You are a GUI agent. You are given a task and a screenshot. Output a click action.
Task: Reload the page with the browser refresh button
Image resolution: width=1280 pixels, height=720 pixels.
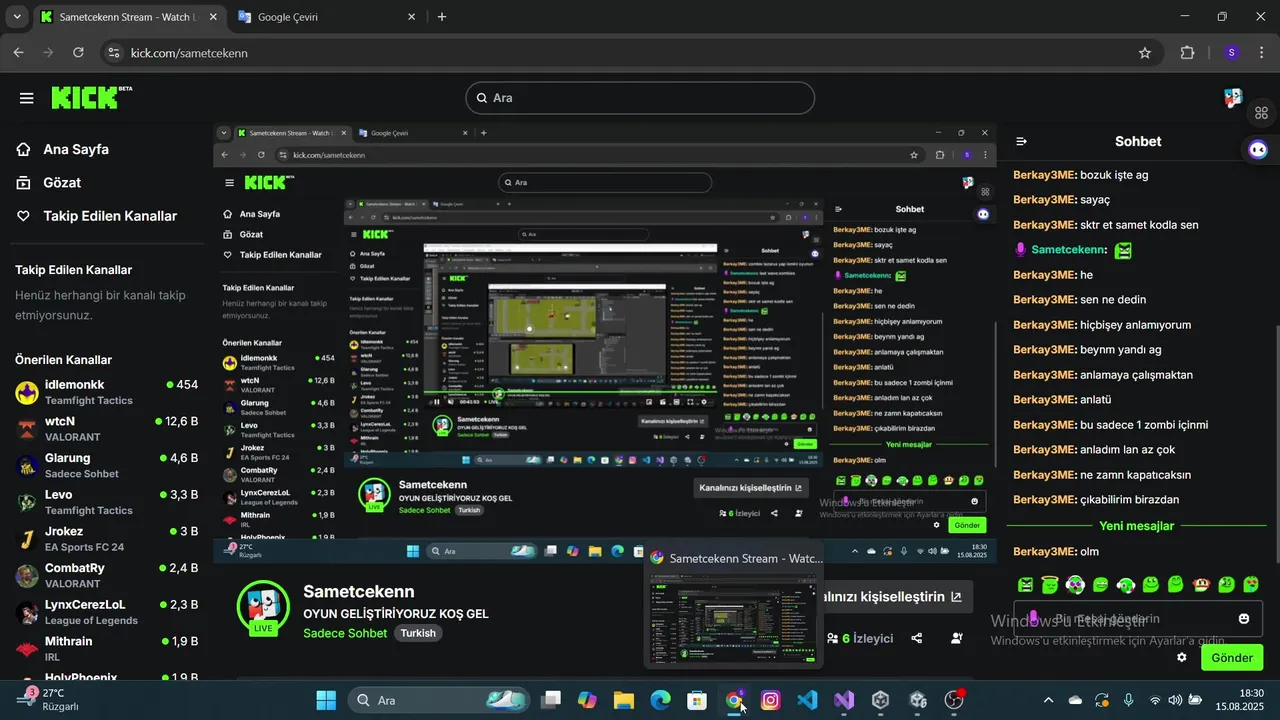point(79,53)
